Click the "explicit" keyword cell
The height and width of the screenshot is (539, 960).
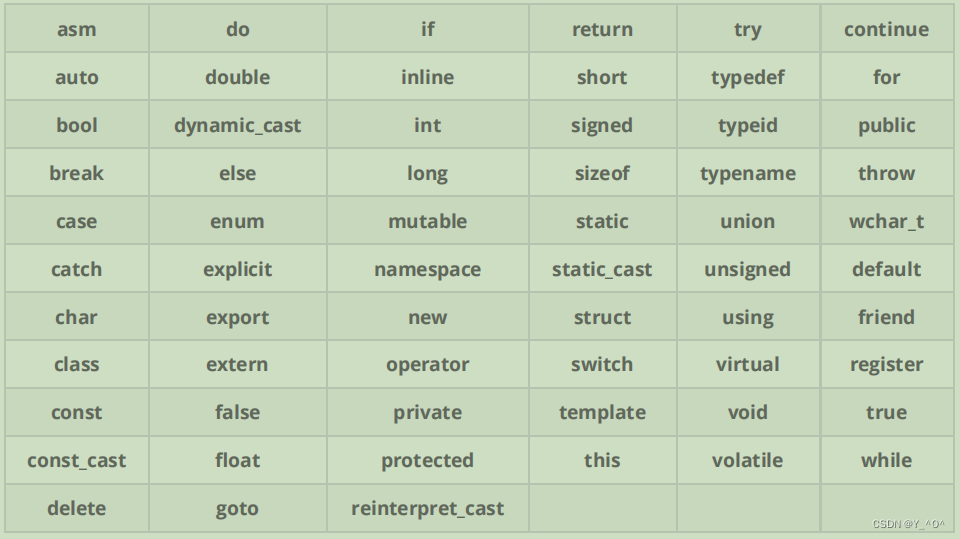coord(237,269)
